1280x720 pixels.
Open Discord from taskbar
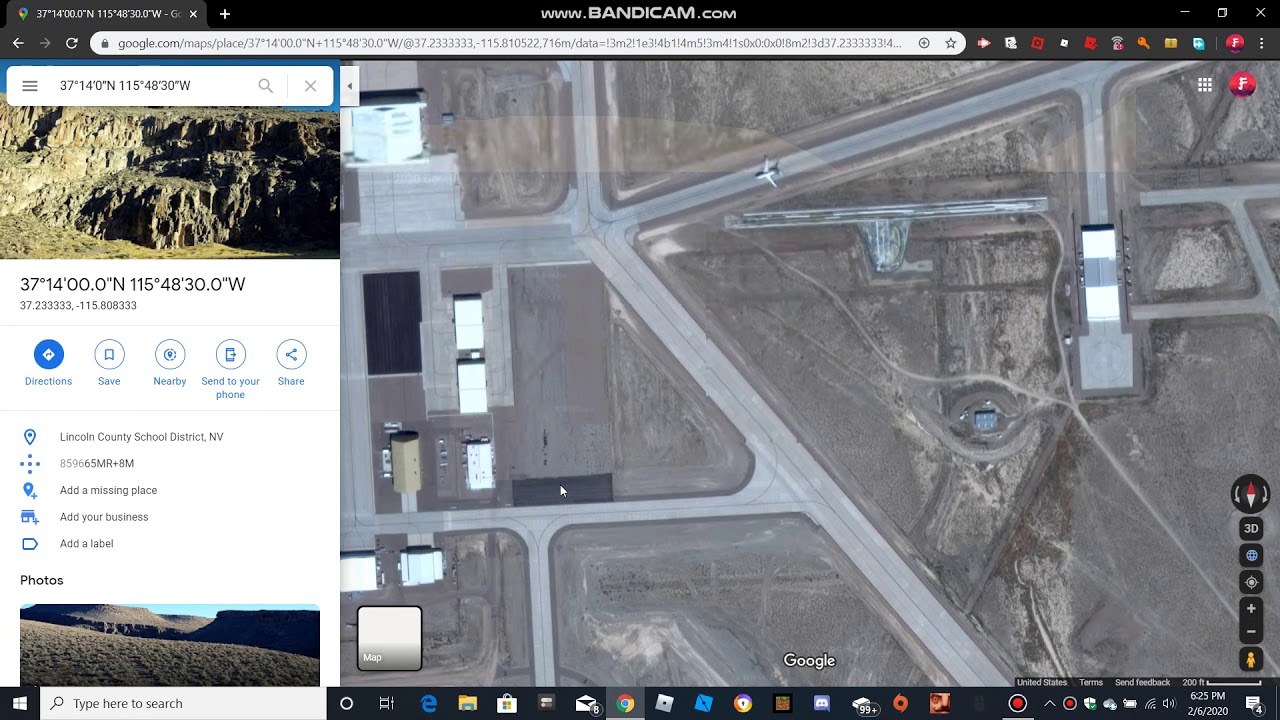[x=822, y=704]
